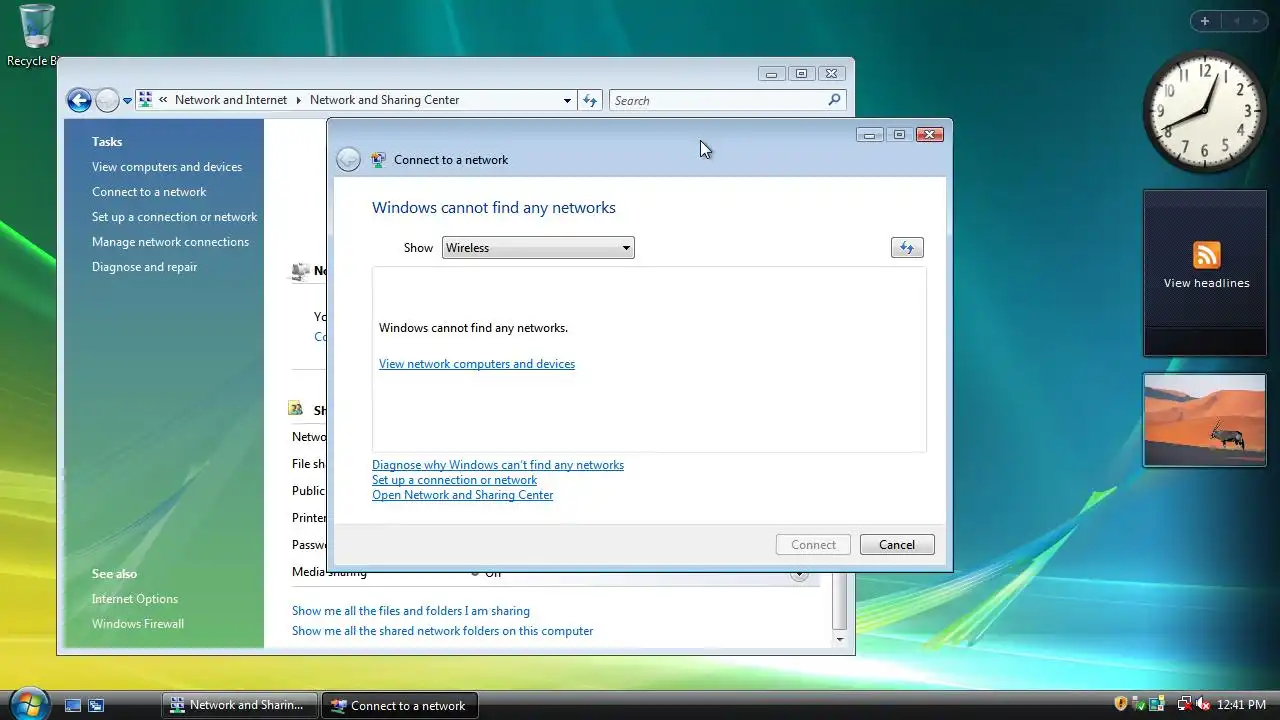Click the Connect to a network title icon
This screenshot has width=1280, height=720.
(378, 159)
